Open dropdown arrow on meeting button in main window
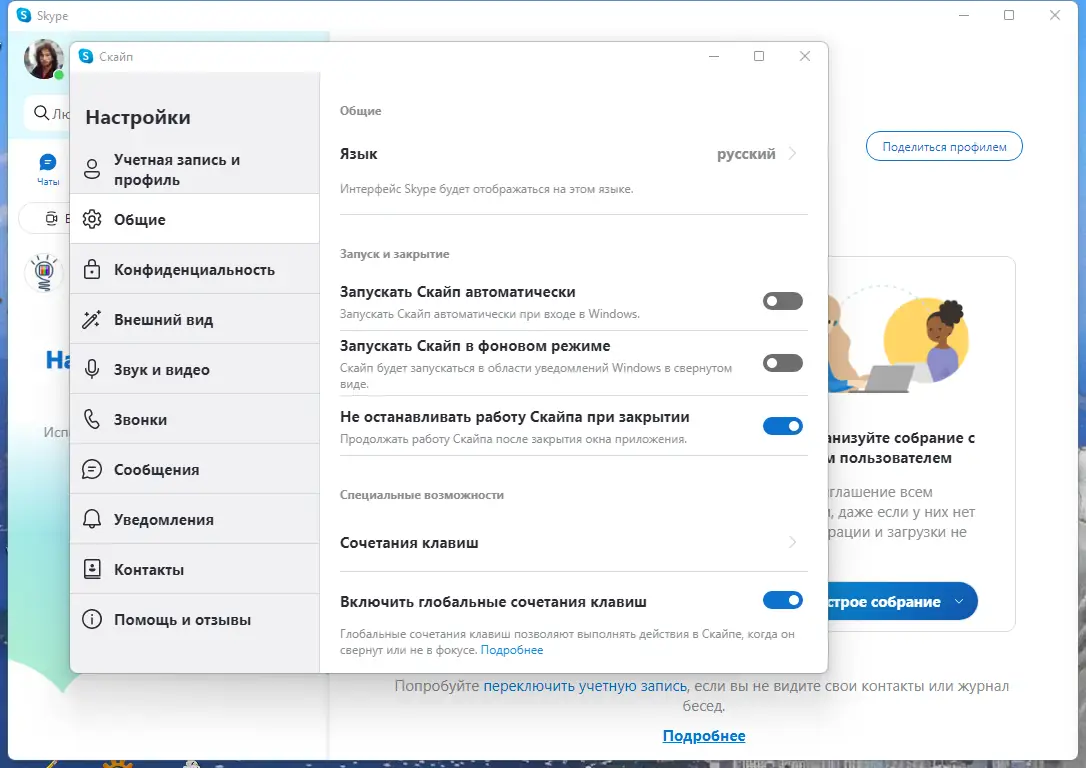 point(959,601)
